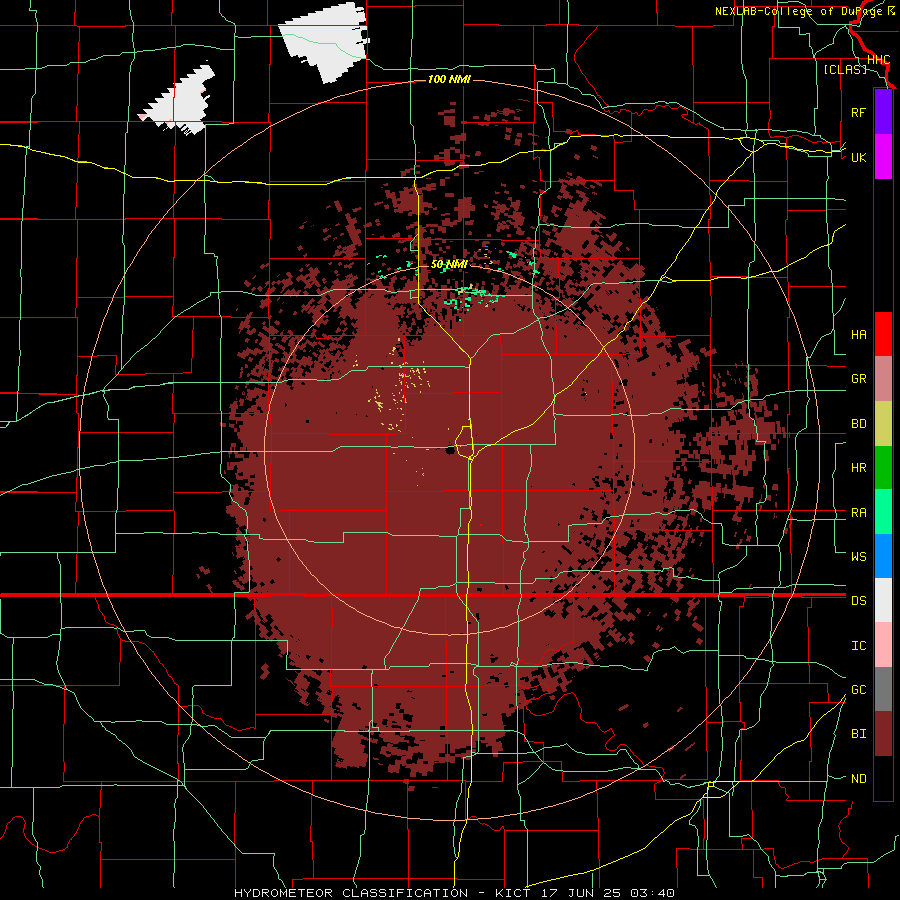
Task: Click the HHC product label
Action: (878, 60)
